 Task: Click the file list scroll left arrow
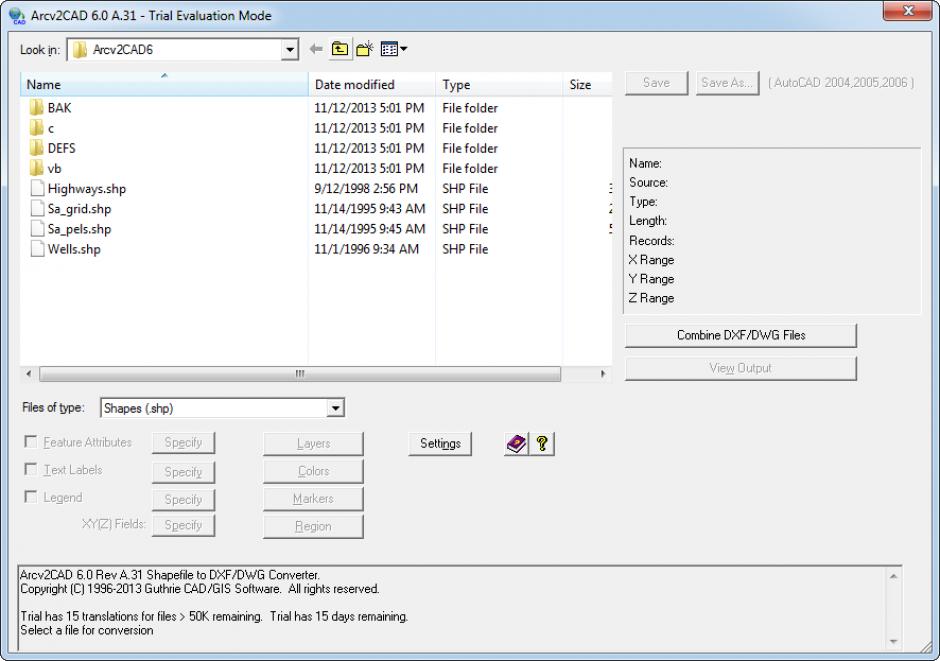(28, 374)
